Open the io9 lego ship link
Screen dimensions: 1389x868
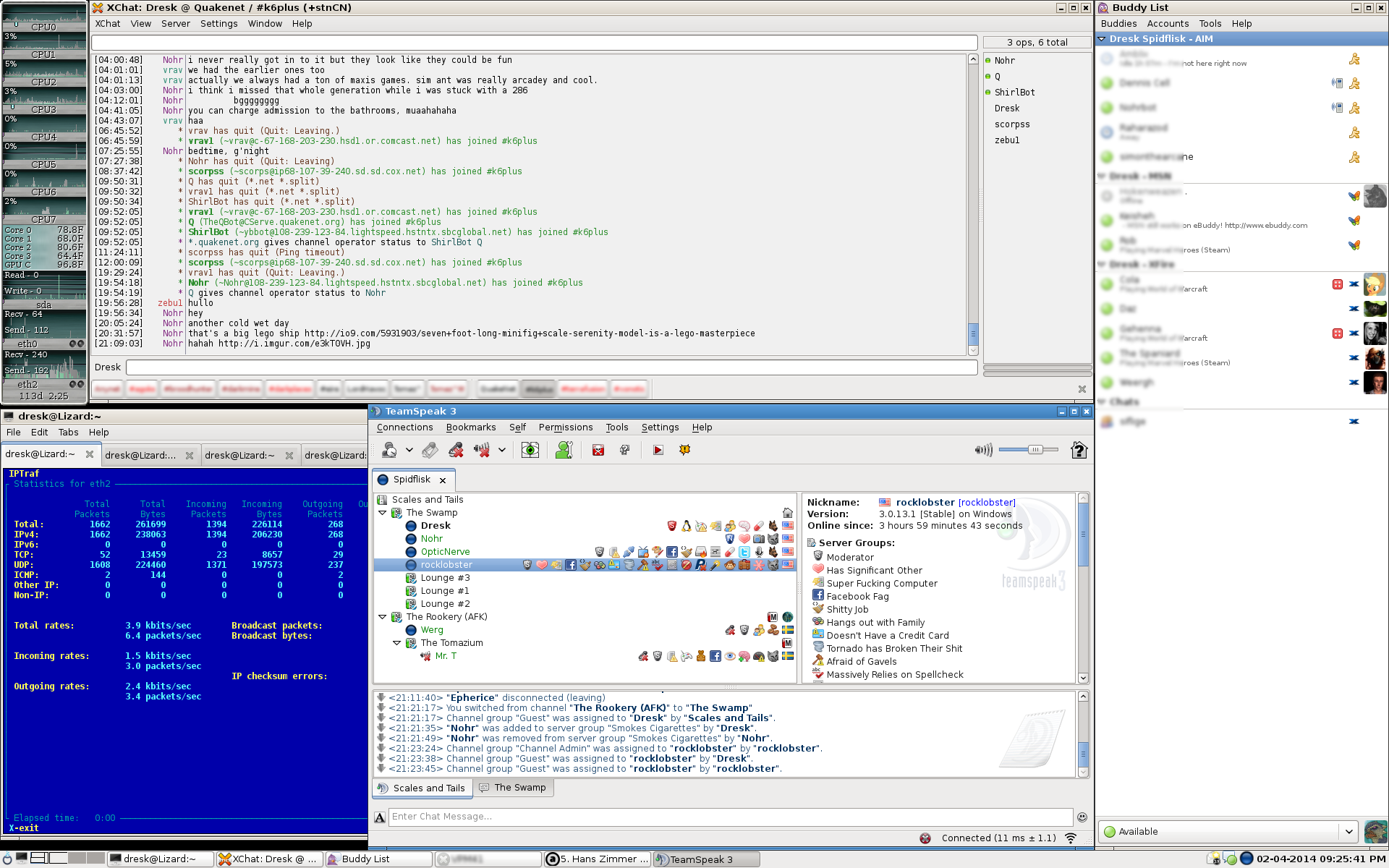[x=530, y=333]
